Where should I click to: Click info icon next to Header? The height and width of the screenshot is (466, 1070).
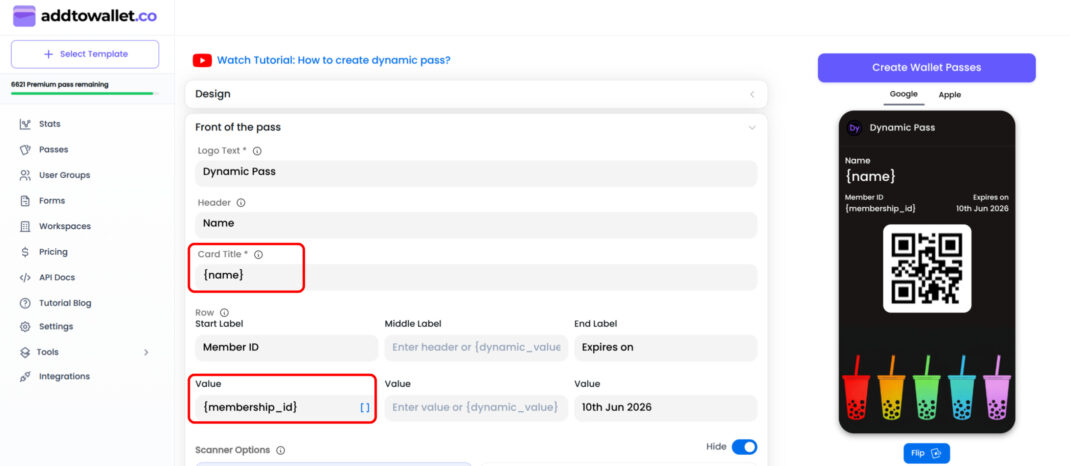[x=241, y=203]
